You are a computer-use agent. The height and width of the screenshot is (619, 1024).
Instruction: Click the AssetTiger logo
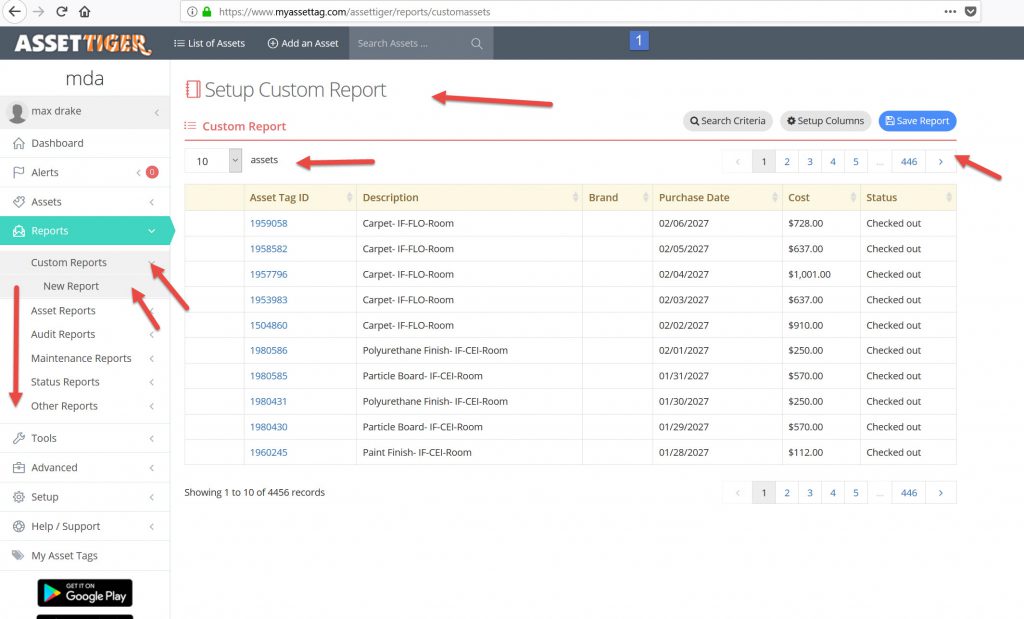[83, 44]
